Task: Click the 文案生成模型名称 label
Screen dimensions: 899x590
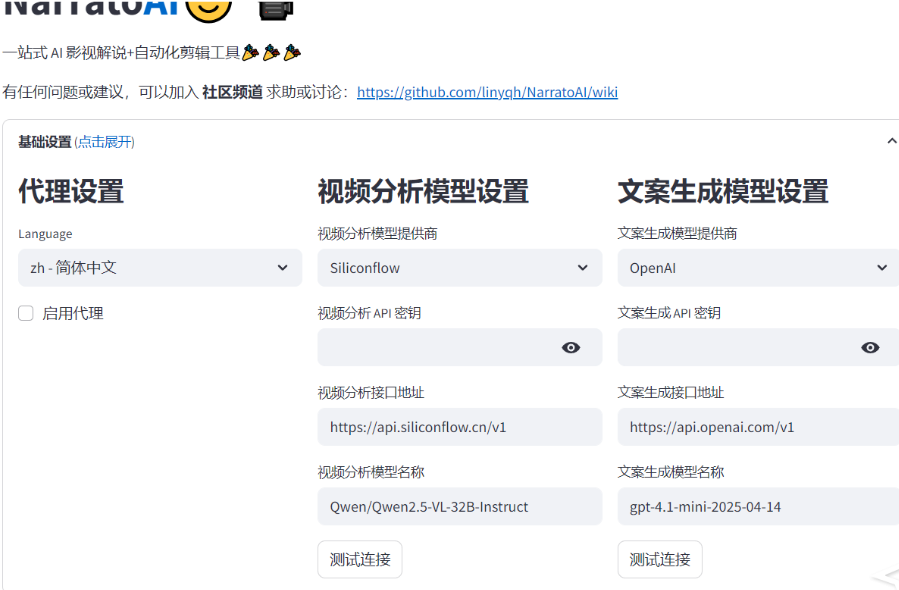Action: [671, 472]
